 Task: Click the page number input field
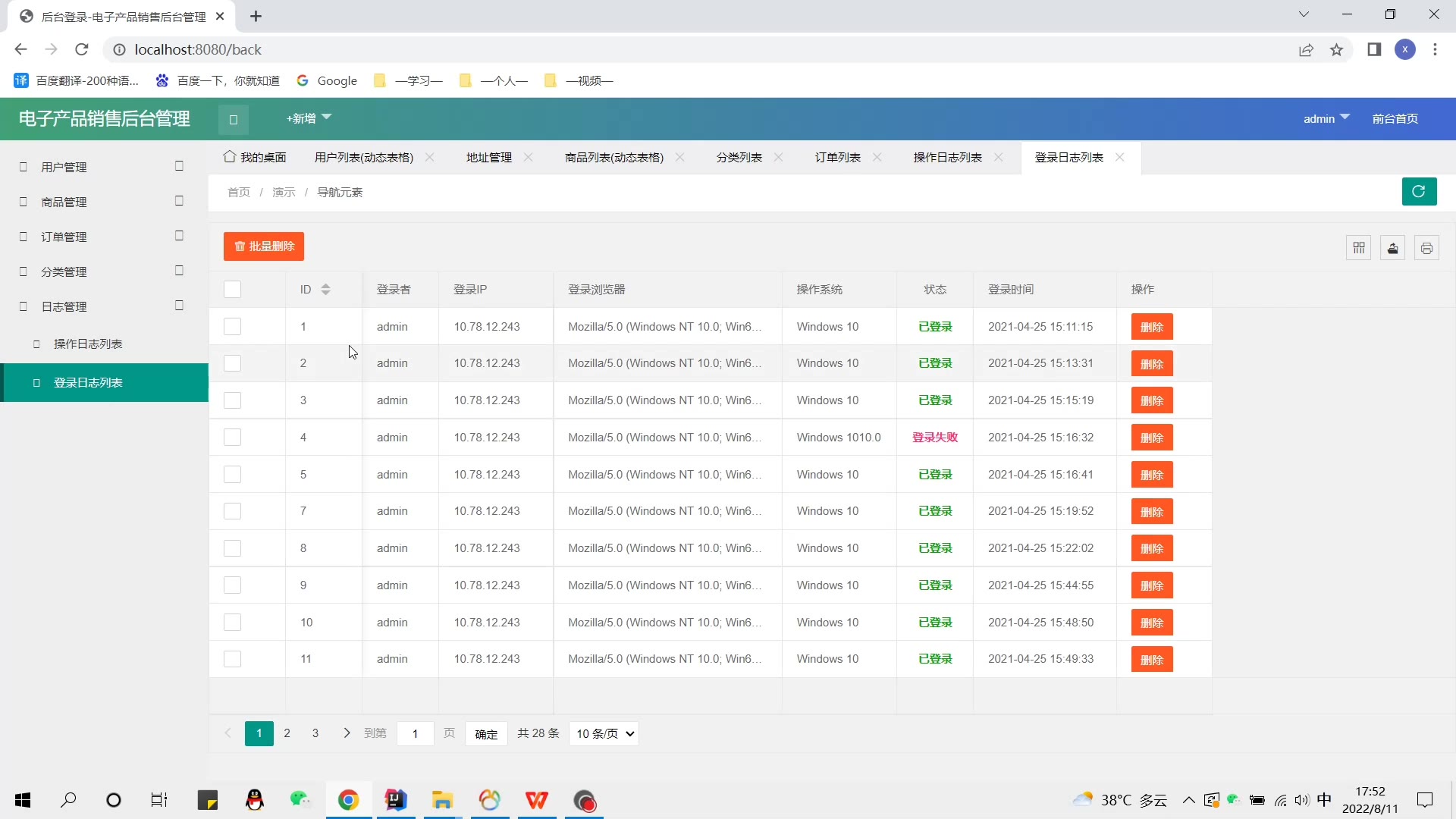click(x=416, y=733)
